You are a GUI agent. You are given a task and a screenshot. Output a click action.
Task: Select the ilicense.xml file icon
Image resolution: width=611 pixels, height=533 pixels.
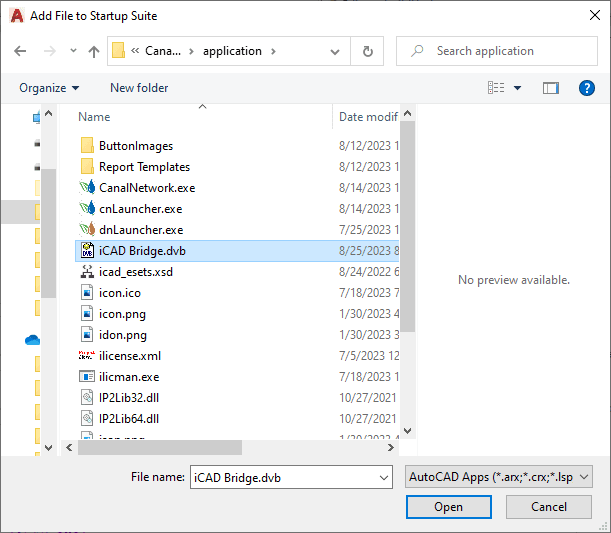[86, 355]
